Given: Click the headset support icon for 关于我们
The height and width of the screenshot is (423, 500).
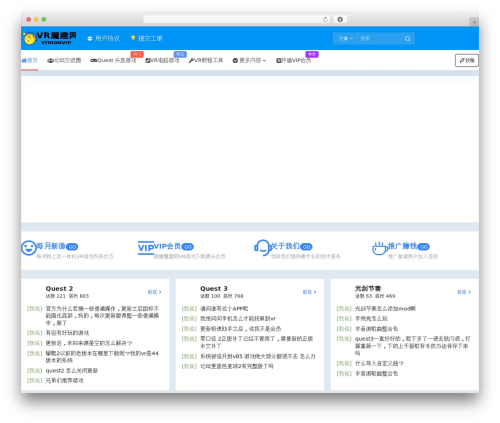Looking at the screenshot, I should pyautogui.click(x=262, y=248).
